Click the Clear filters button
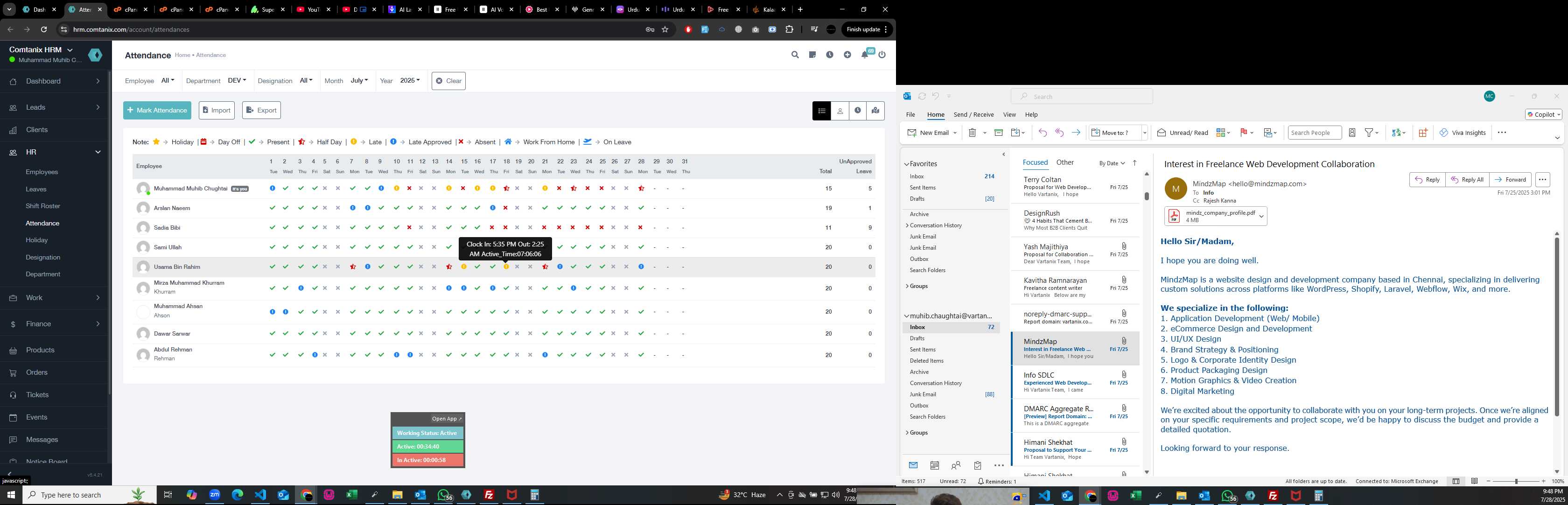The width and height of the screenshot is (1568, 505). (x=448, y=81)
